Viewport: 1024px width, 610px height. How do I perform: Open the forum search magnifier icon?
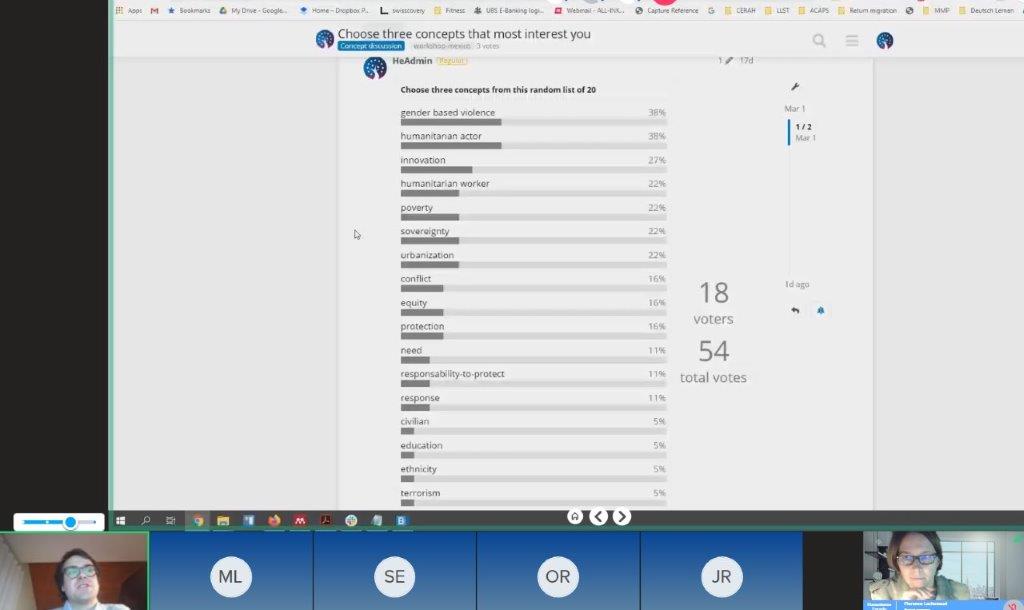(819, 41)
